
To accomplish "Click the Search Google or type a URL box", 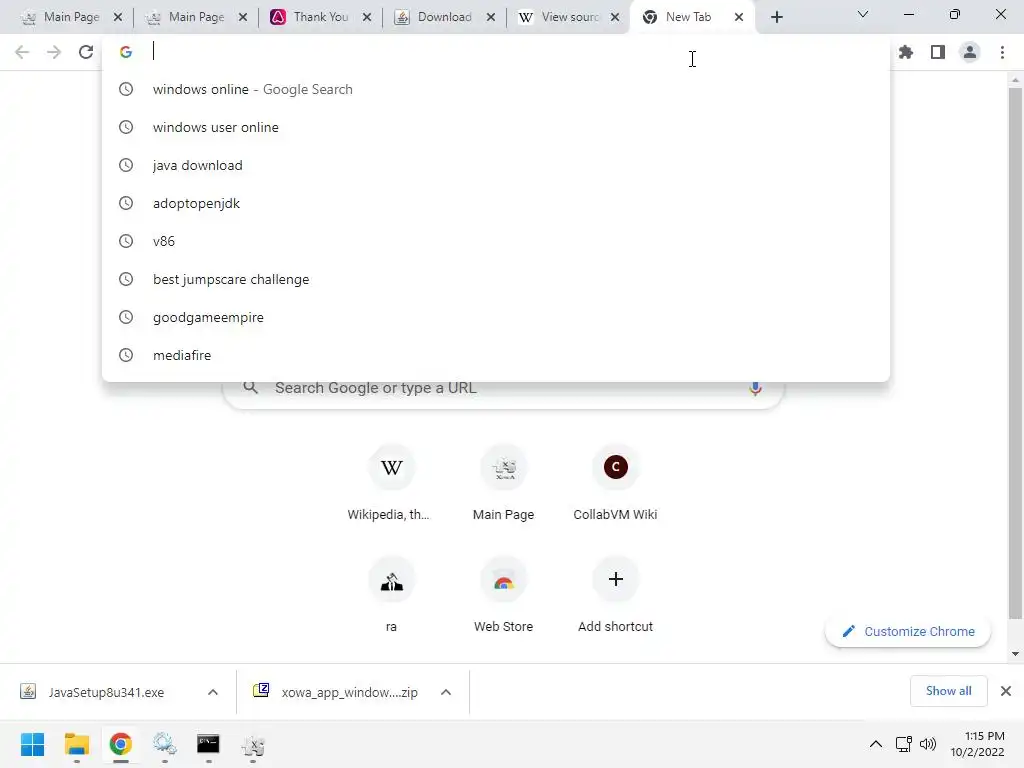I will point(503,388).
